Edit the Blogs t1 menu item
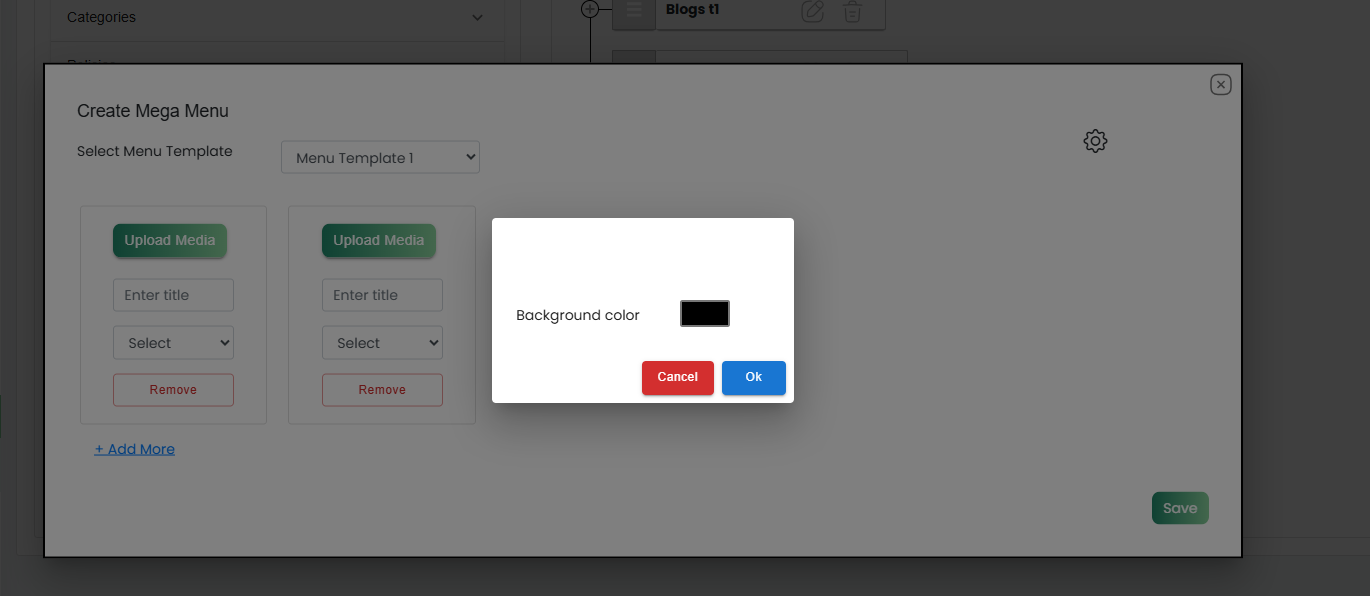Screen dimensions: 1370x596 click(813, 11)
